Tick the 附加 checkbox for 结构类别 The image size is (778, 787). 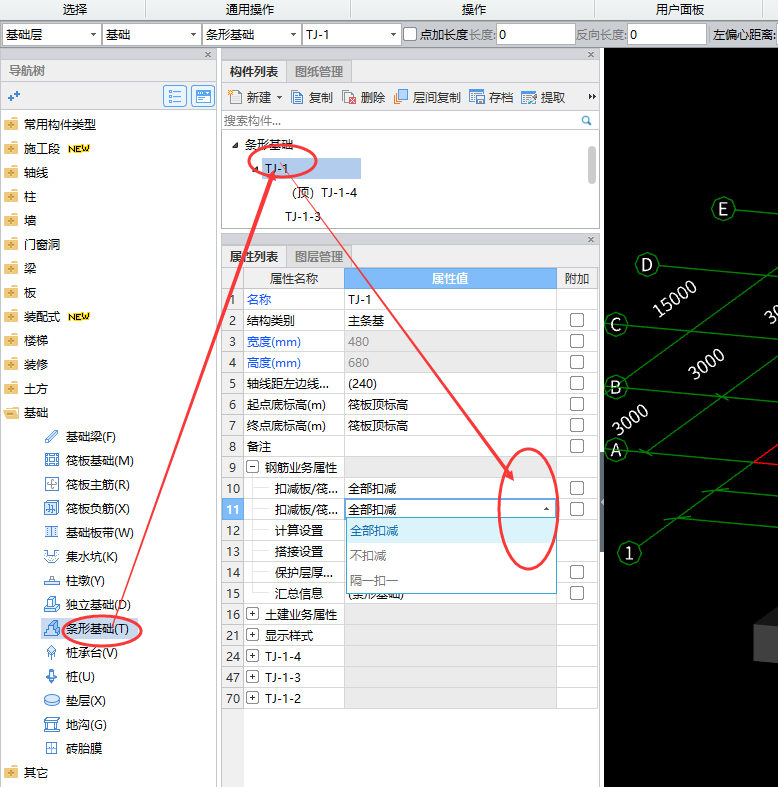pos(577,320)
